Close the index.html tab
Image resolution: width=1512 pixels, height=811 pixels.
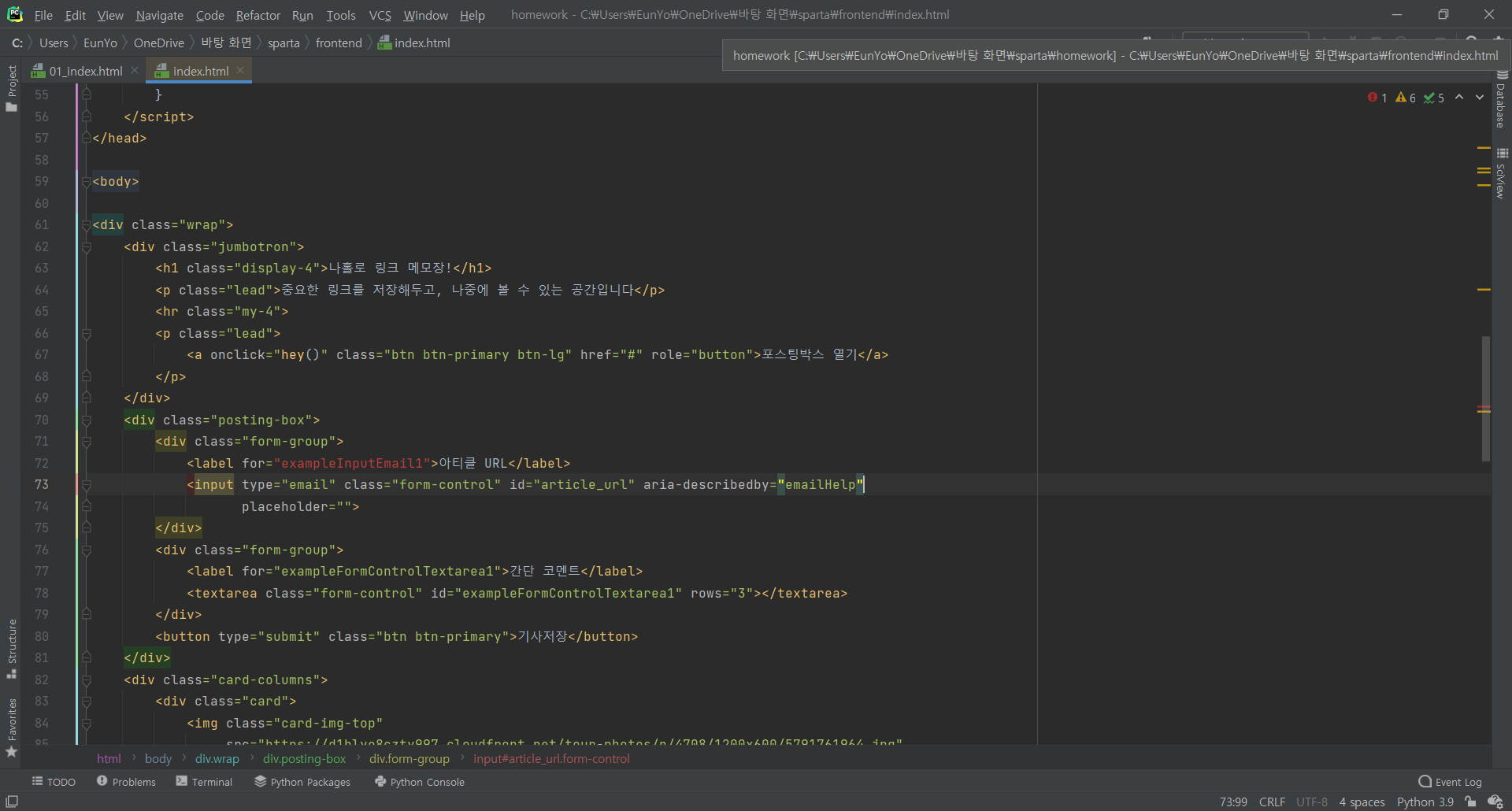tap(240, 70)
